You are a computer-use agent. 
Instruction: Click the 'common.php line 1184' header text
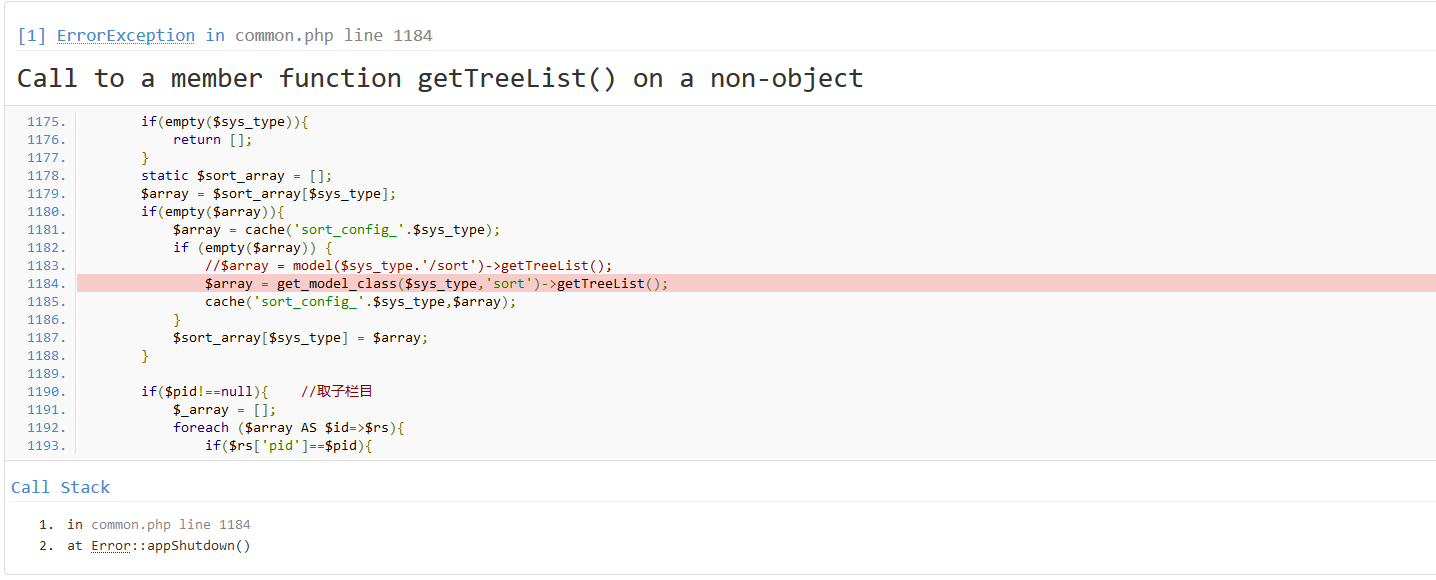333,36
